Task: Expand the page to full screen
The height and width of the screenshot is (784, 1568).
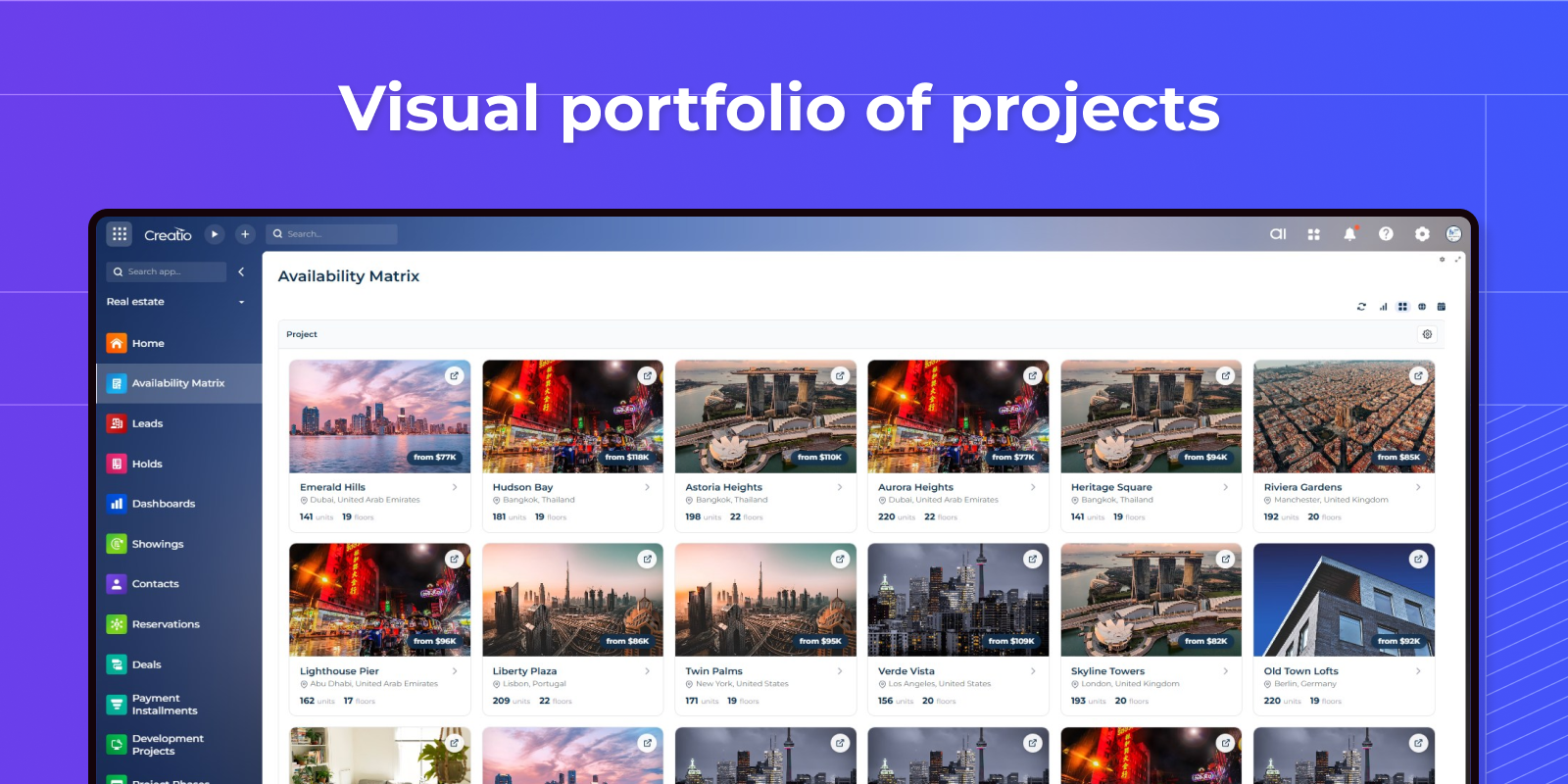Action: (1457, 260)
